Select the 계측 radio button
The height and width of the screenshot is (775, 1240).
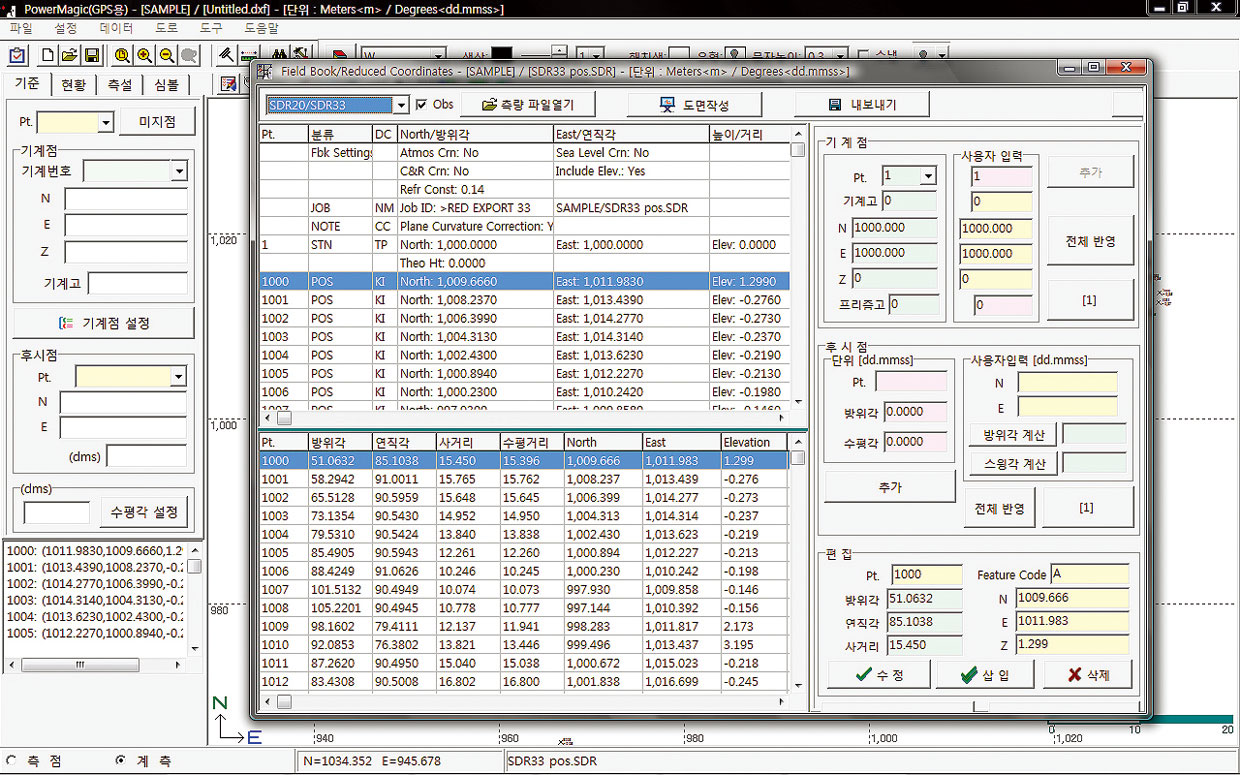point(120,760)
